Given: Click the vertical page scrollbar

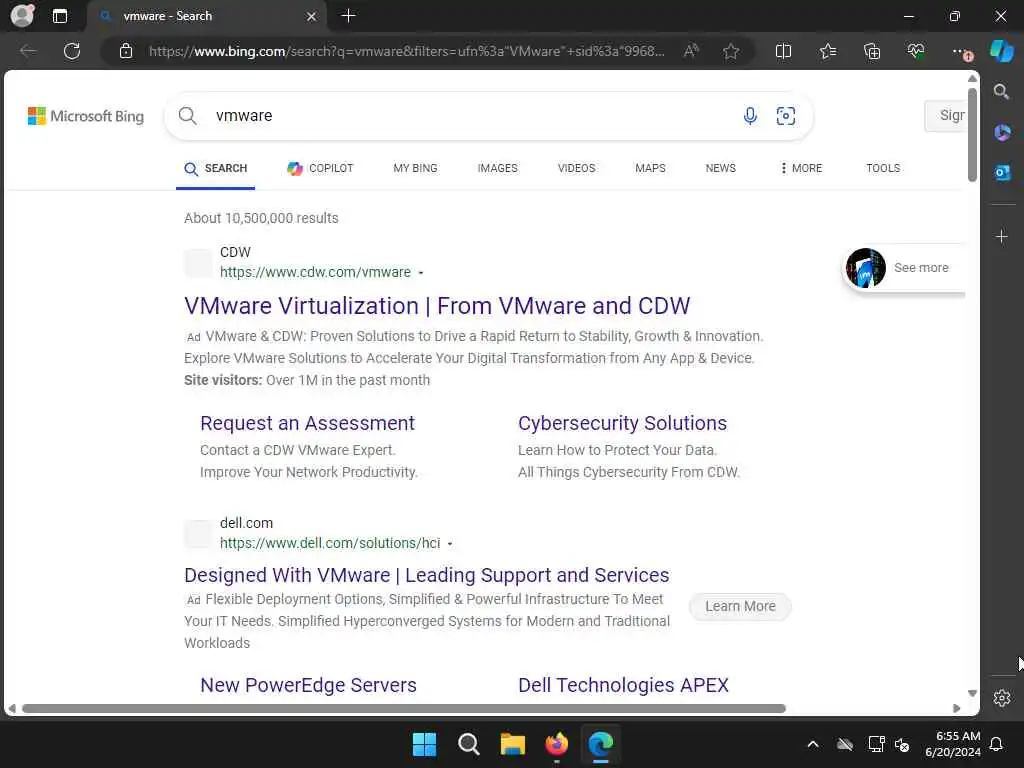Looking at the screenshot, I should coord(972,134).
